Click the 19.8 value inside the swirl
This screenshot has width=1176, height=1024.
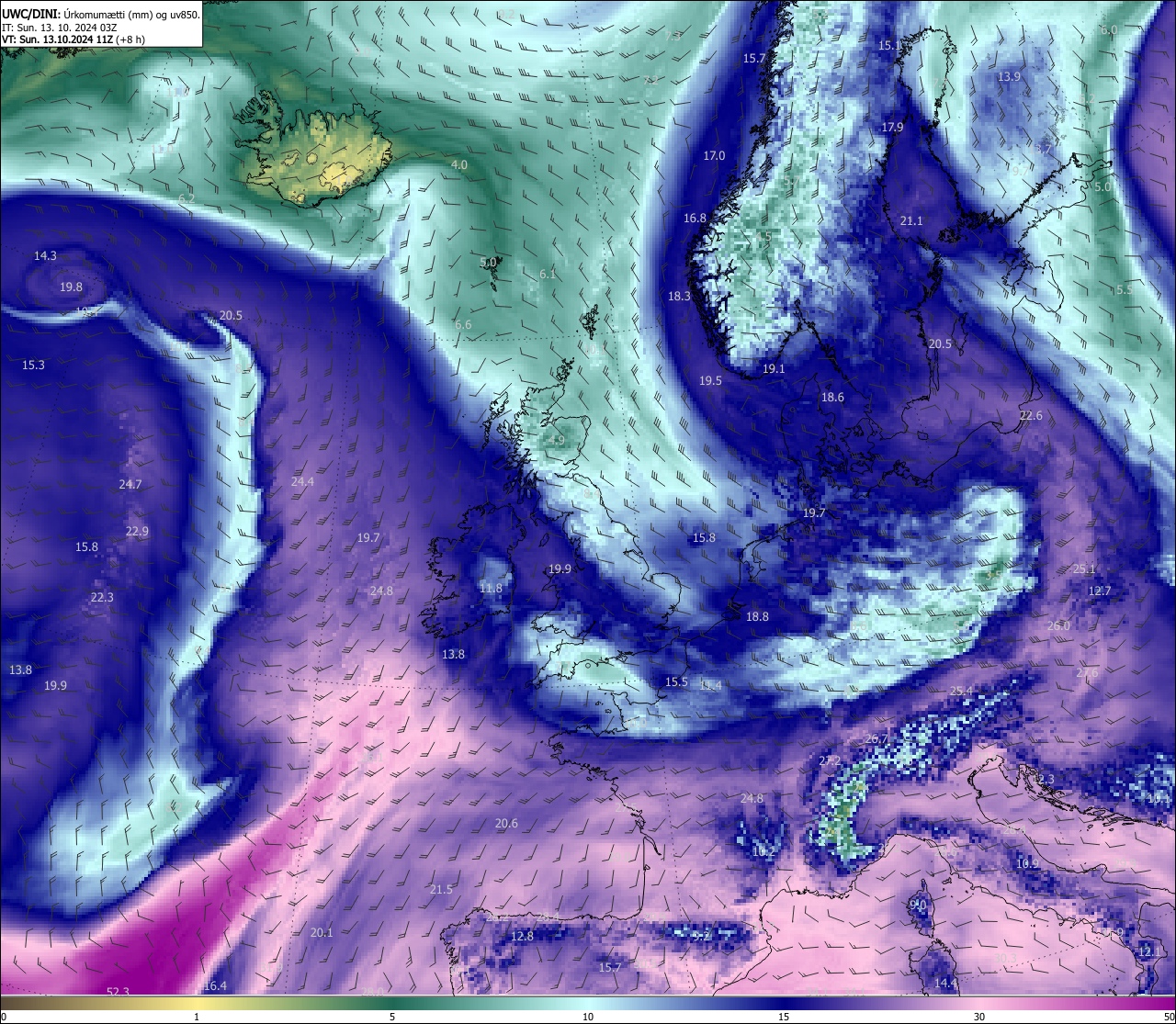[x=71, y=287]
